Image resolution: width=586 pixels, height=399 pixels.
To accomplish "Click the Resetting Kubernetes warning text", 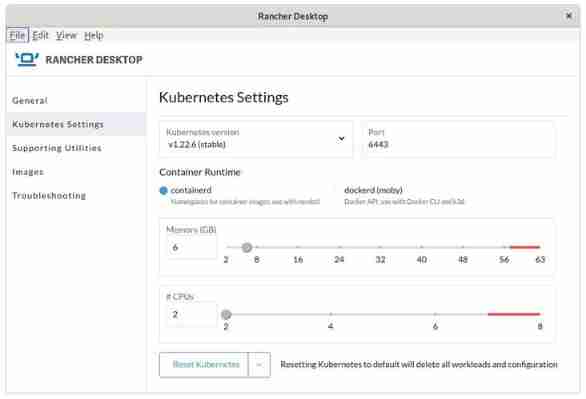I will pyautogui.click(x=419, y=364).
